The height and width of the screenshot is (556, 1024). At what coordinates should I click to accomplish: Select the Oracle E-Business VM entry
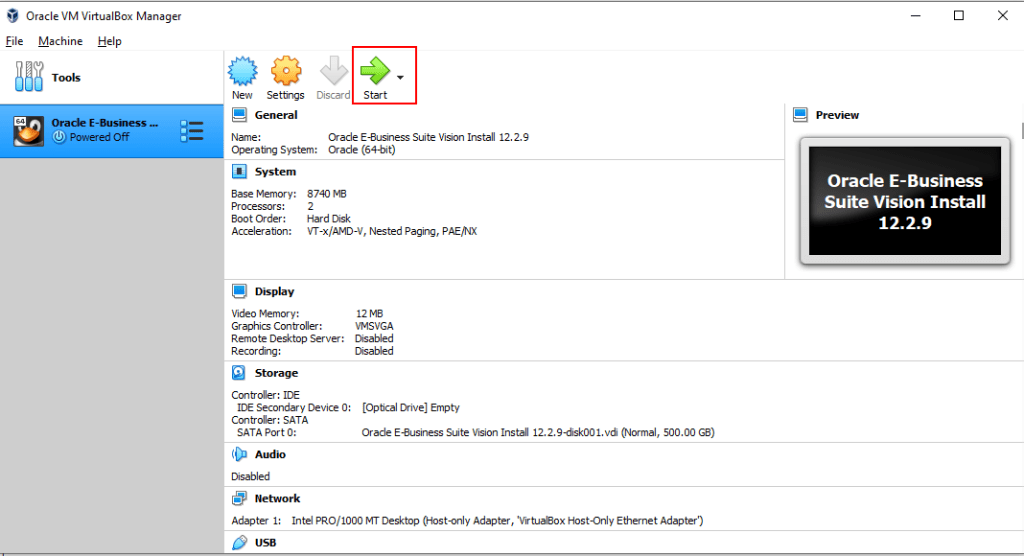point(100,130)
